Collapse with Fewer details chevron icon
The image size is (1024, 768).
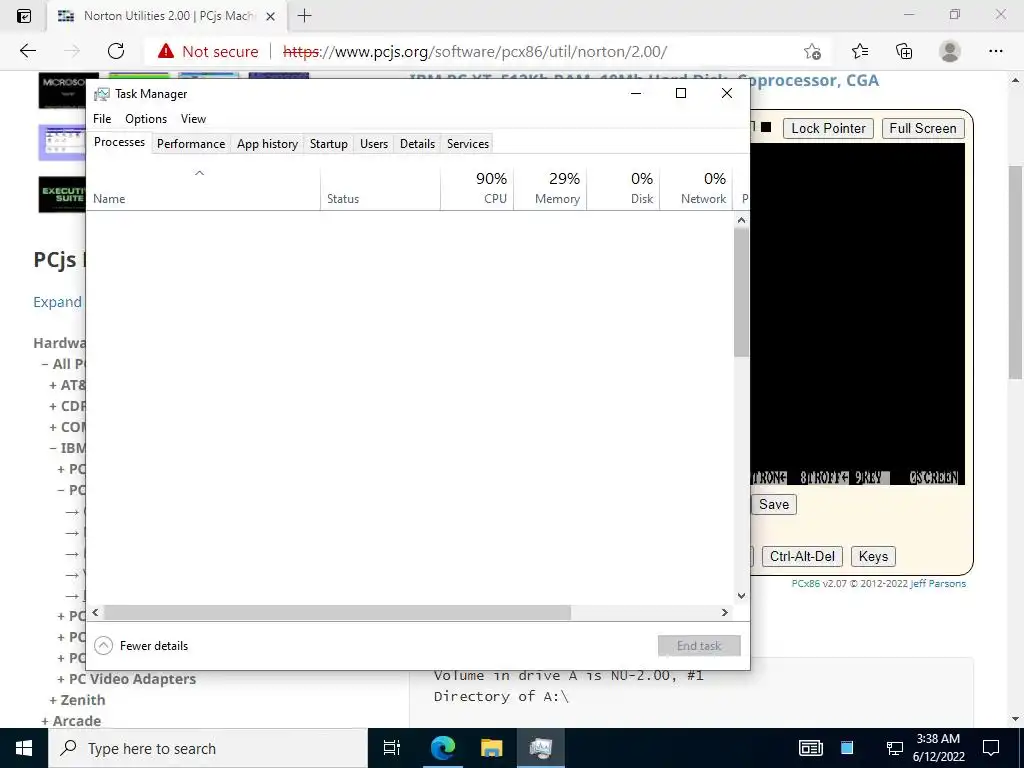point(103,646)
